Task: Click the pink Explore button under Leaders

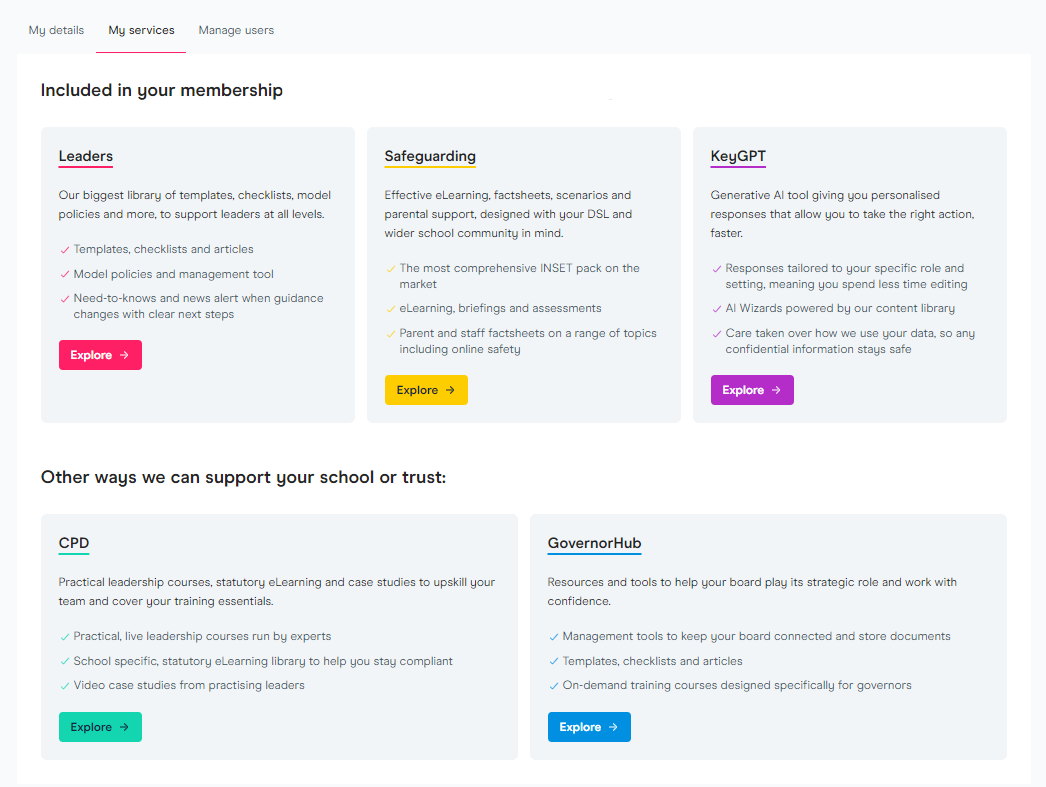Action: click(100, 355)
